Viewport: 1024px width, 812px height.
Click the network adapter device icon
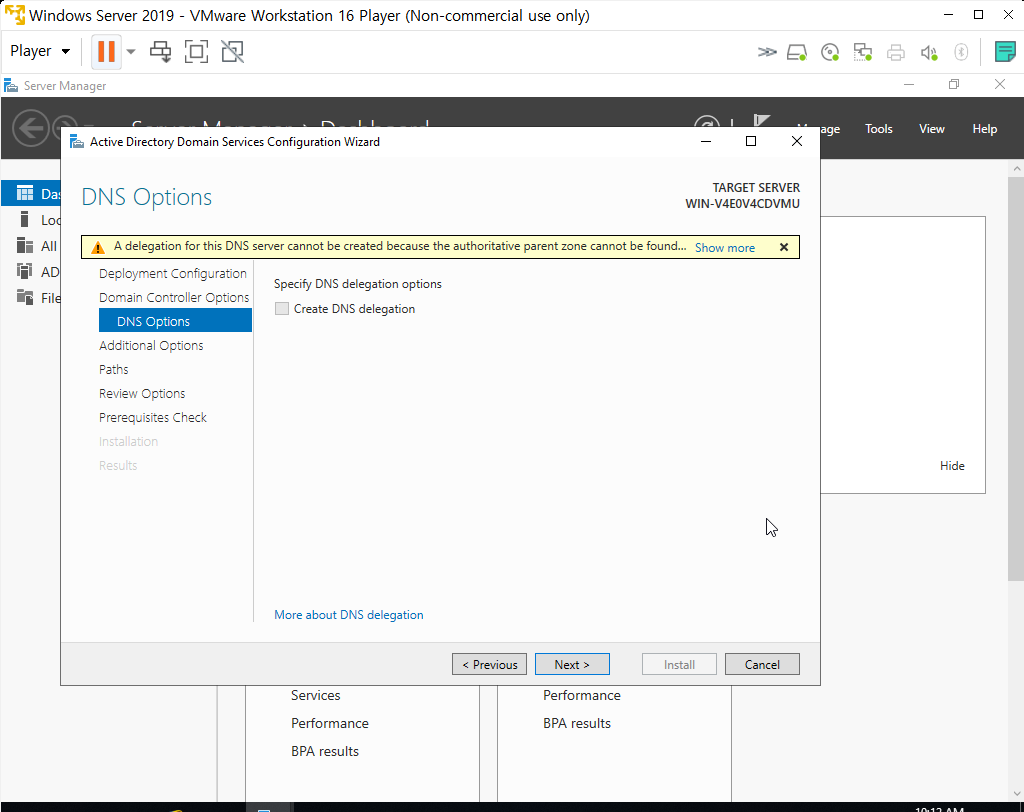click(863, 52)
